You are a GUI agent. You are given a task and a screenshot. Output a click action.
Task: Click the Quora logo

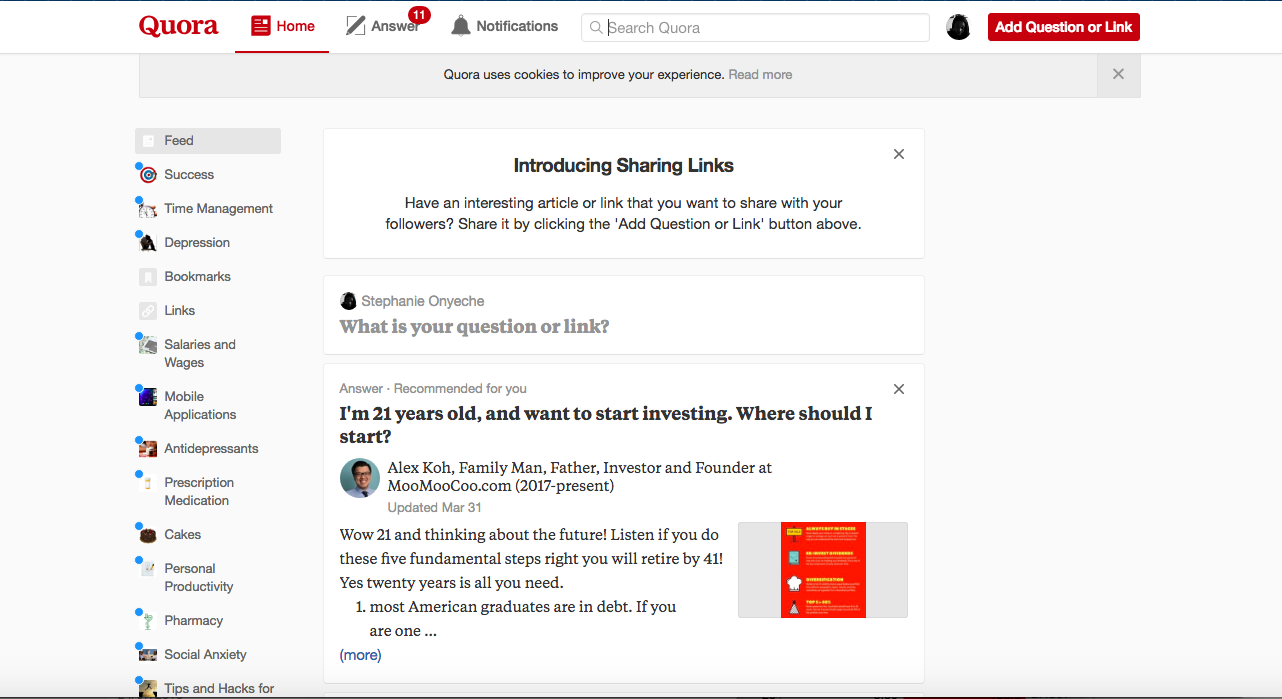pyautogui.click(x=178, y=26)
